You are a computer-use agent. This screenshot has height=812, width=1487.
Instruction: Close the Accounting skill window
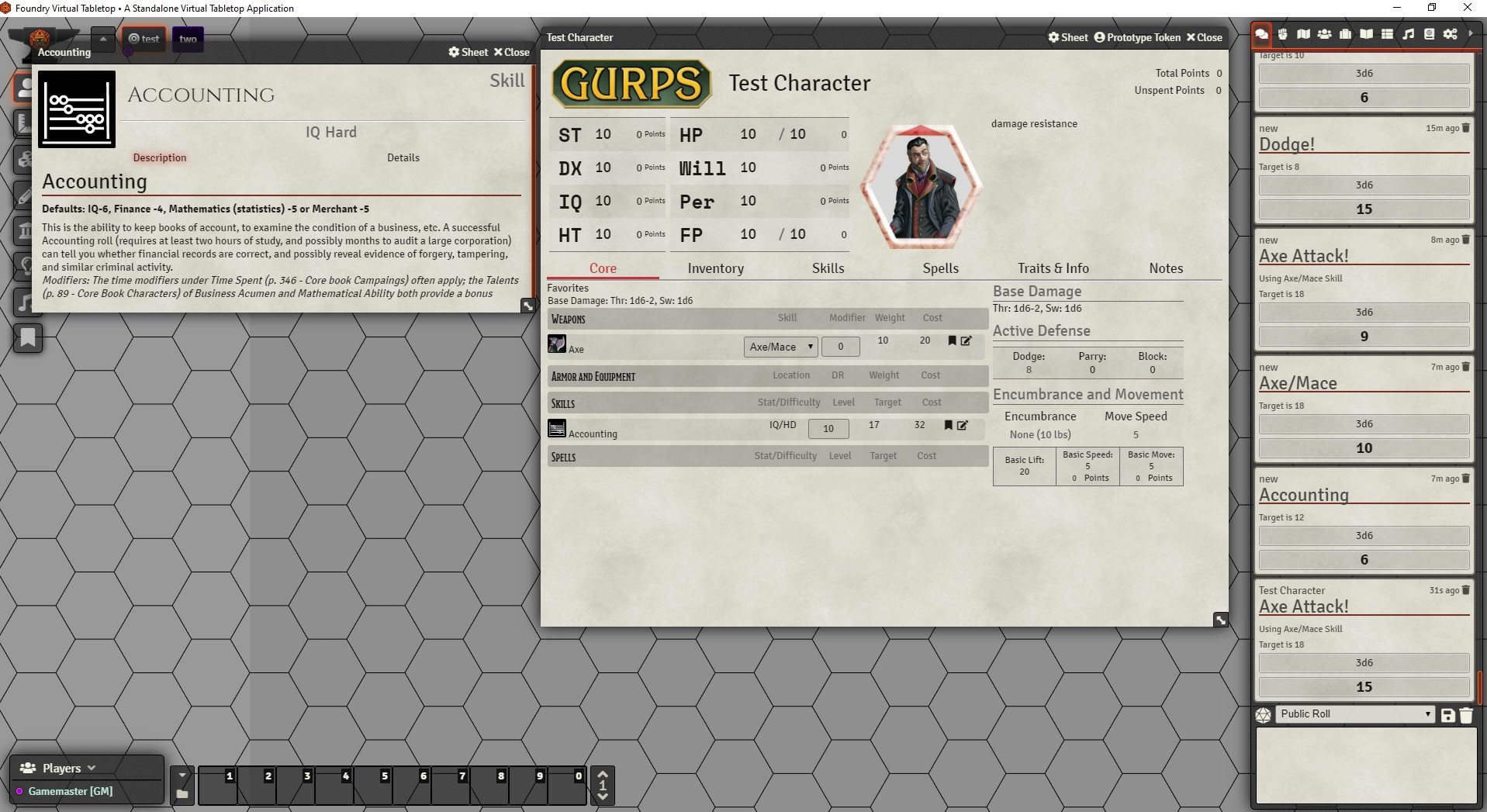point(511,52)
